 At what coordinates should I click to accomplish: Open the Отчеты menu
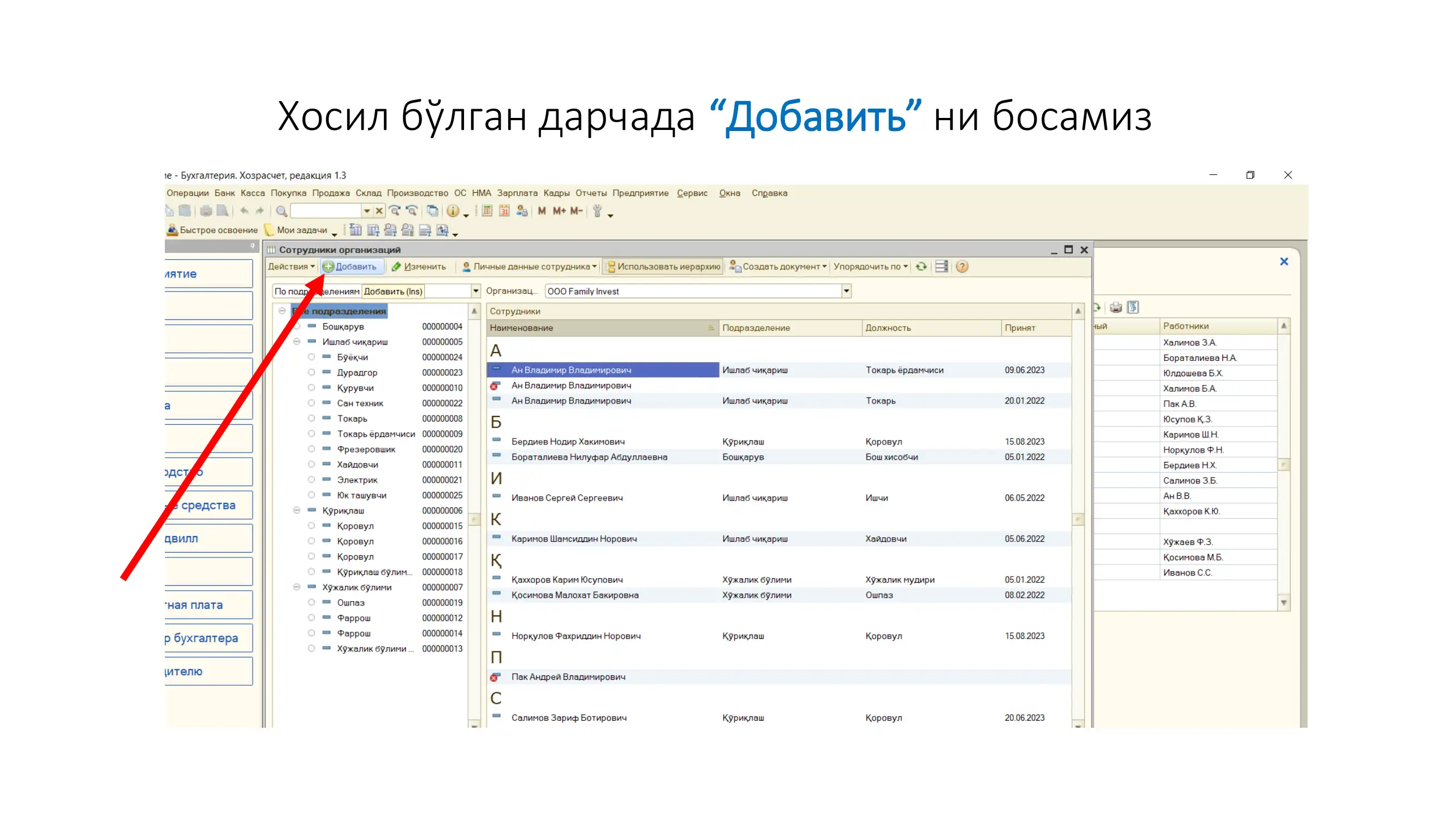click(x=591, y=193)
